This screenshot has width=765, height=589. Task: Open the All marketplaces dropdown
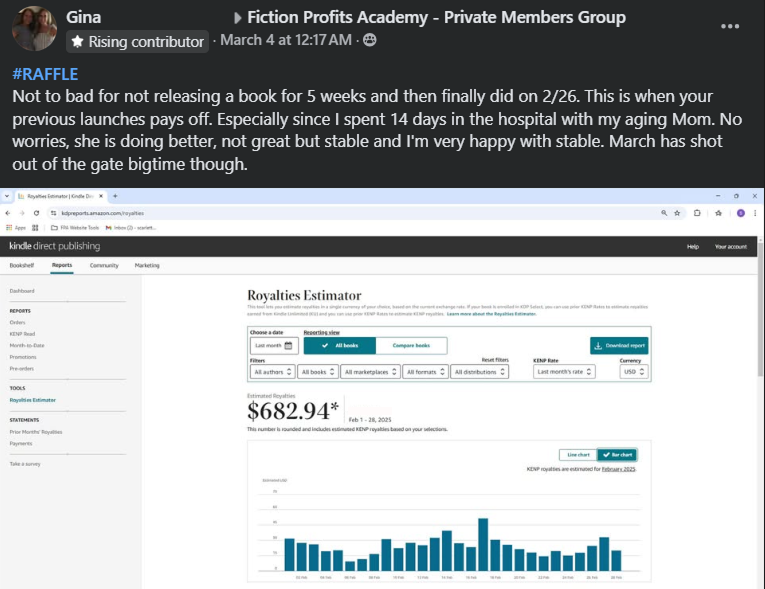369,371
